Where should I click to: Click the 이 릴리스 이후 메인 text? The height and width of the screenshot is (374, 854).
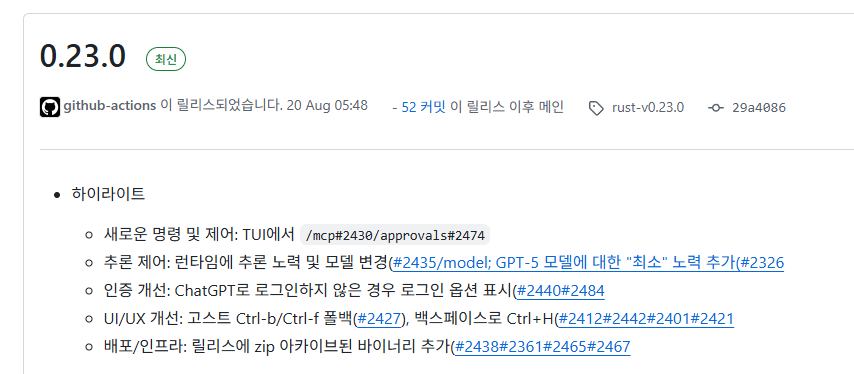click(x=507, y=107)
